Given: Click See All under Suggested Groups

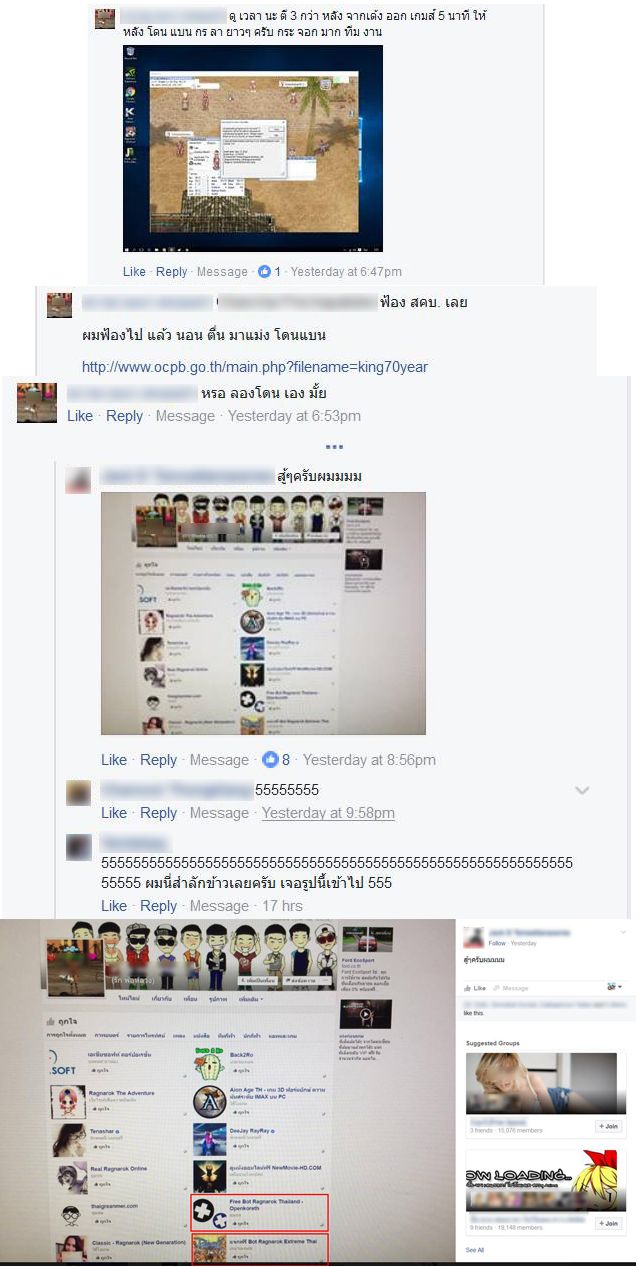Looking at the screenshot, I should (474, 1250).
